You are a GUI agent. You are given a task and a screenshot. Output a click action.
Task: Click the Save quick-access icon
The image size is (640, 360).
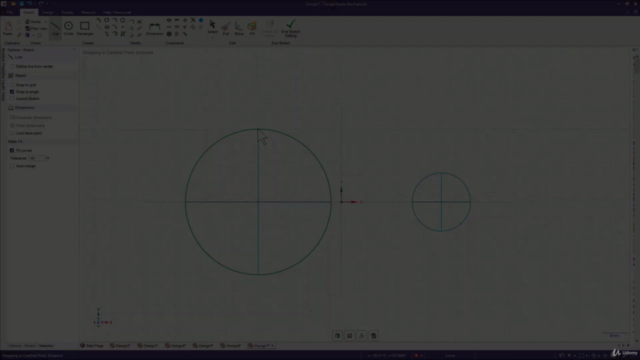21,4
